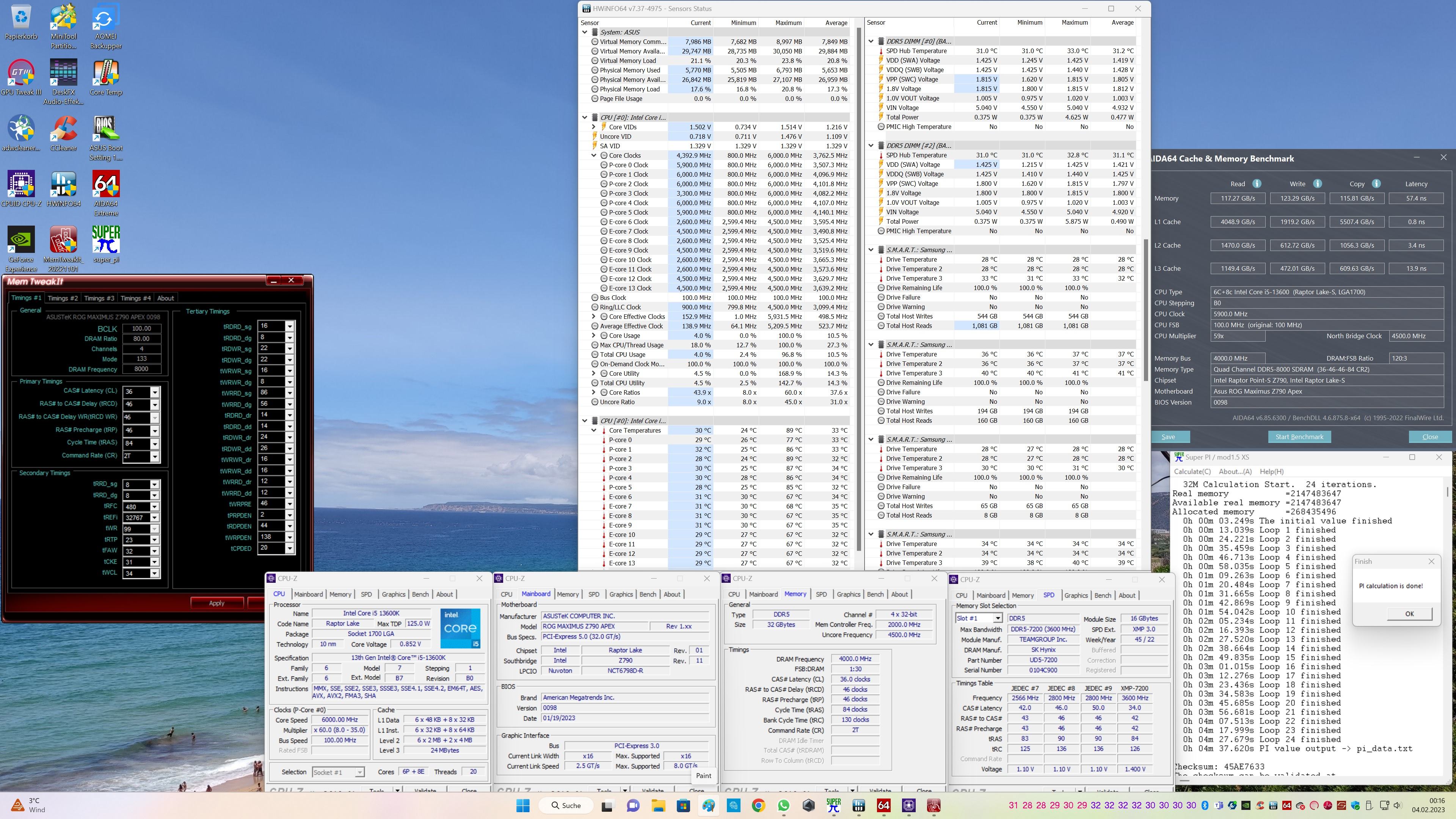
Task: Open the About tab in MemTweakIt
Action: 166,298
